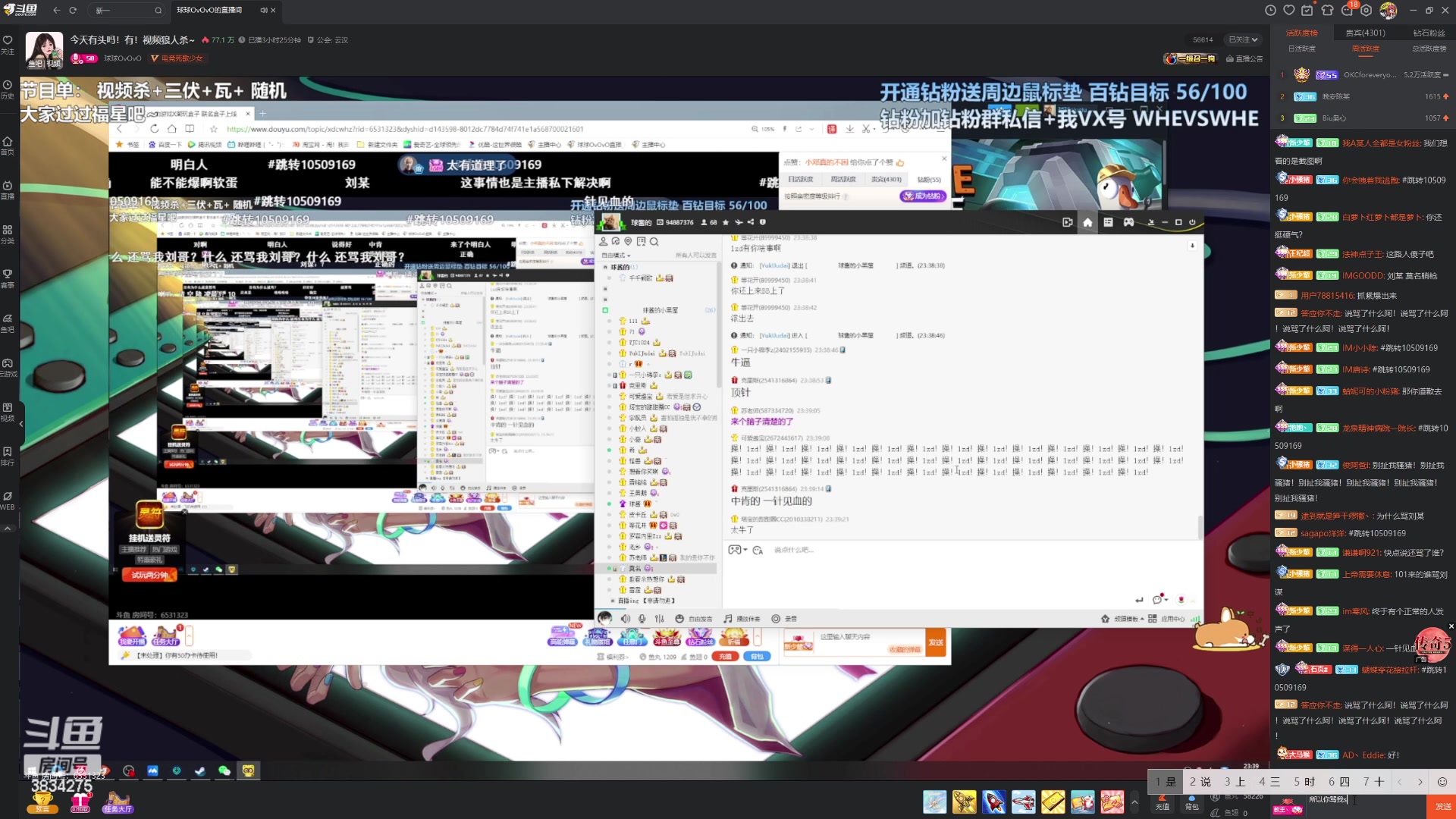This screenshot has height=819, width=1456.
Task: Open the 背包 backpack button
Action: coord(1192,802)
